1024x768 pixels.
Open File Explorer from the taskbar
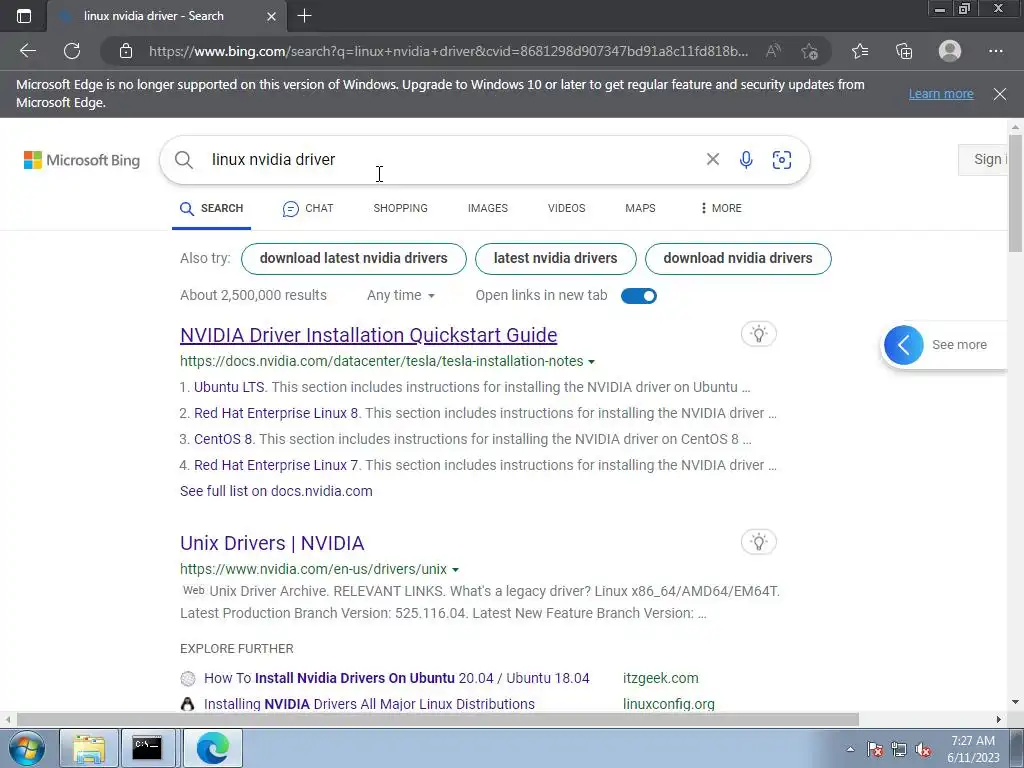(x=89, y=748)
